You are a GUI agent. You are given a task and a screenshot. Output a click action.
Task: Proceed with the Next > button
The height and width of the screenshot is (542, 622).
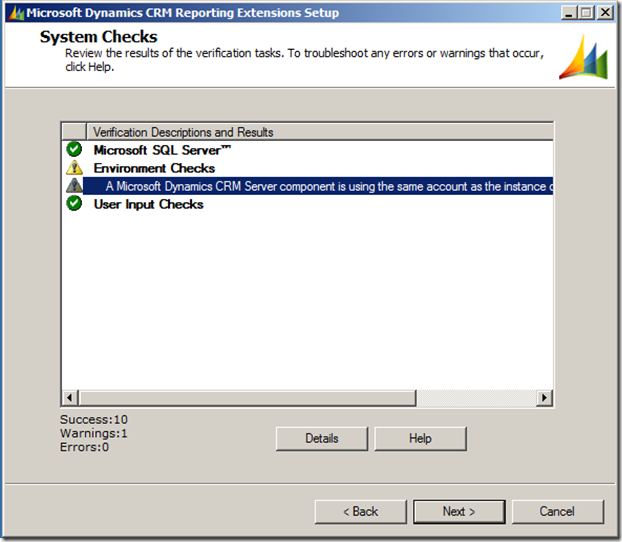459,511
